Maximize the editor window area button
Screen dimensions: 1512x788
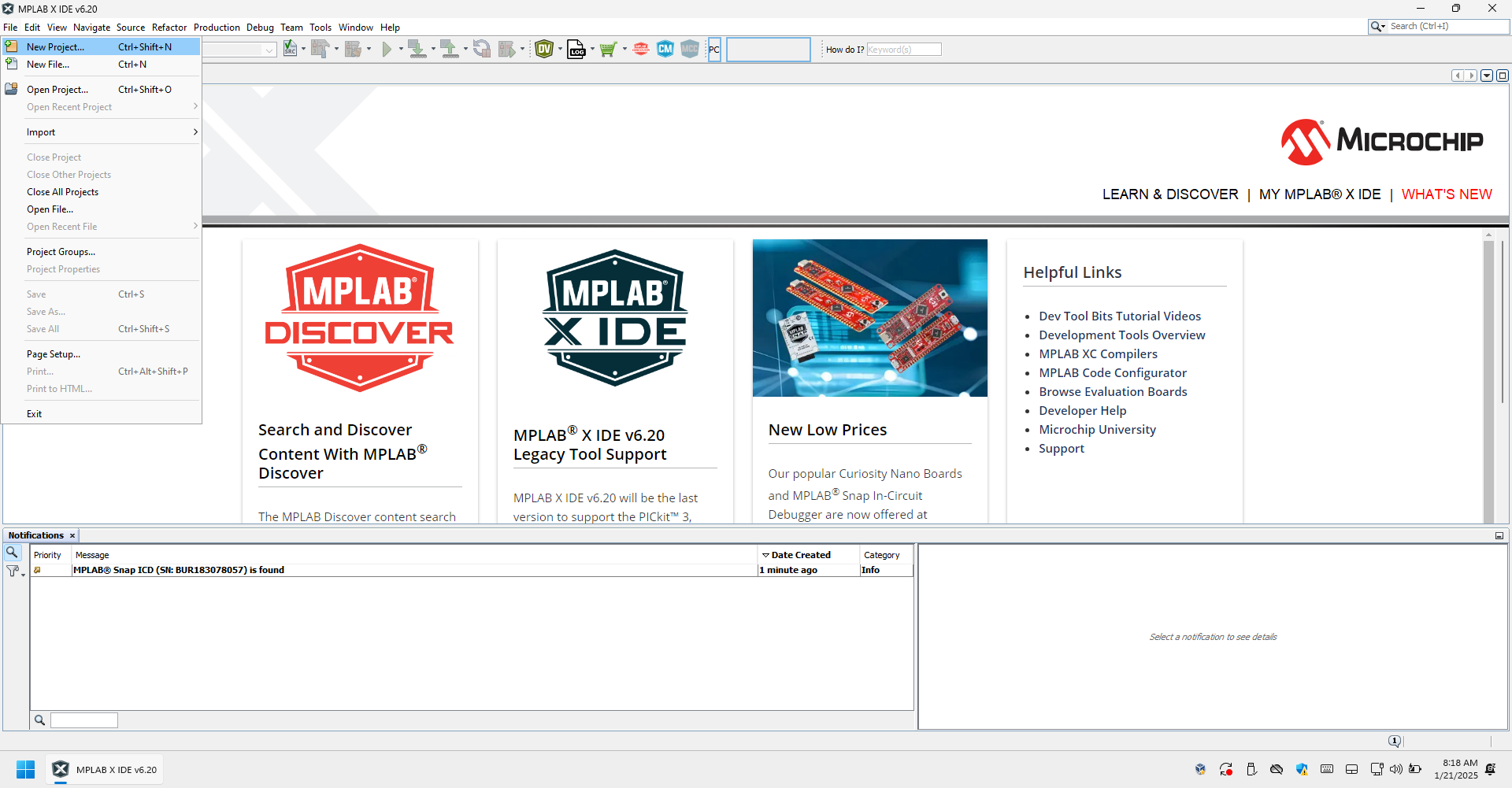pos(1503,76)
